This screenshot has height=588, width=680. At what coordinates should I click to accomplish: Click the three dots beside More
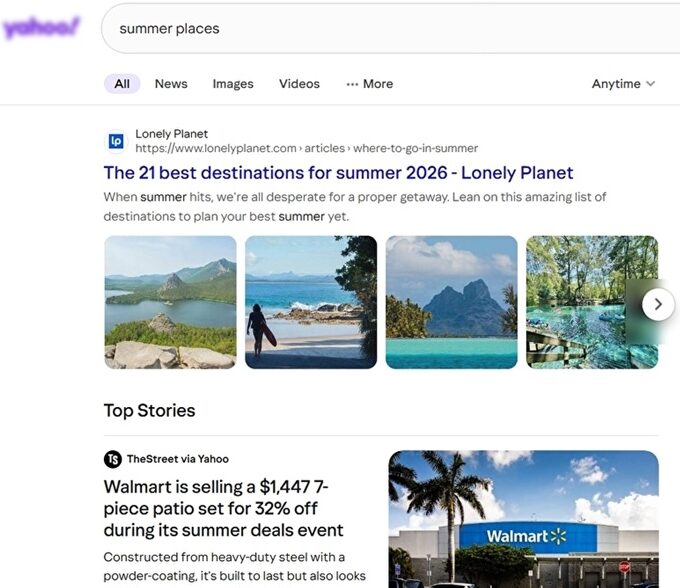352,84
